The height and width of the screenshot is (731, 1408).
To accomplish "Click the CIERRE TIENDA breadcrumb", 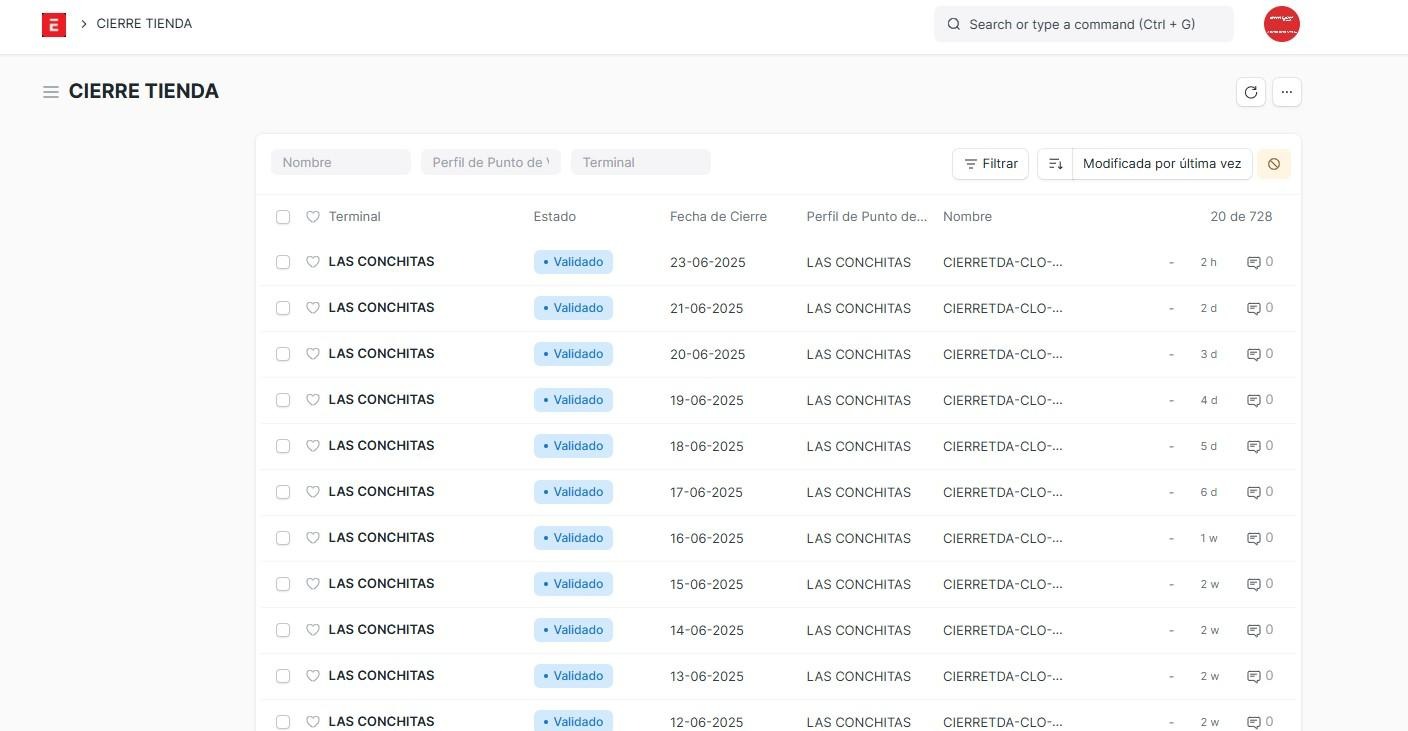I will (x=144, y=23).
